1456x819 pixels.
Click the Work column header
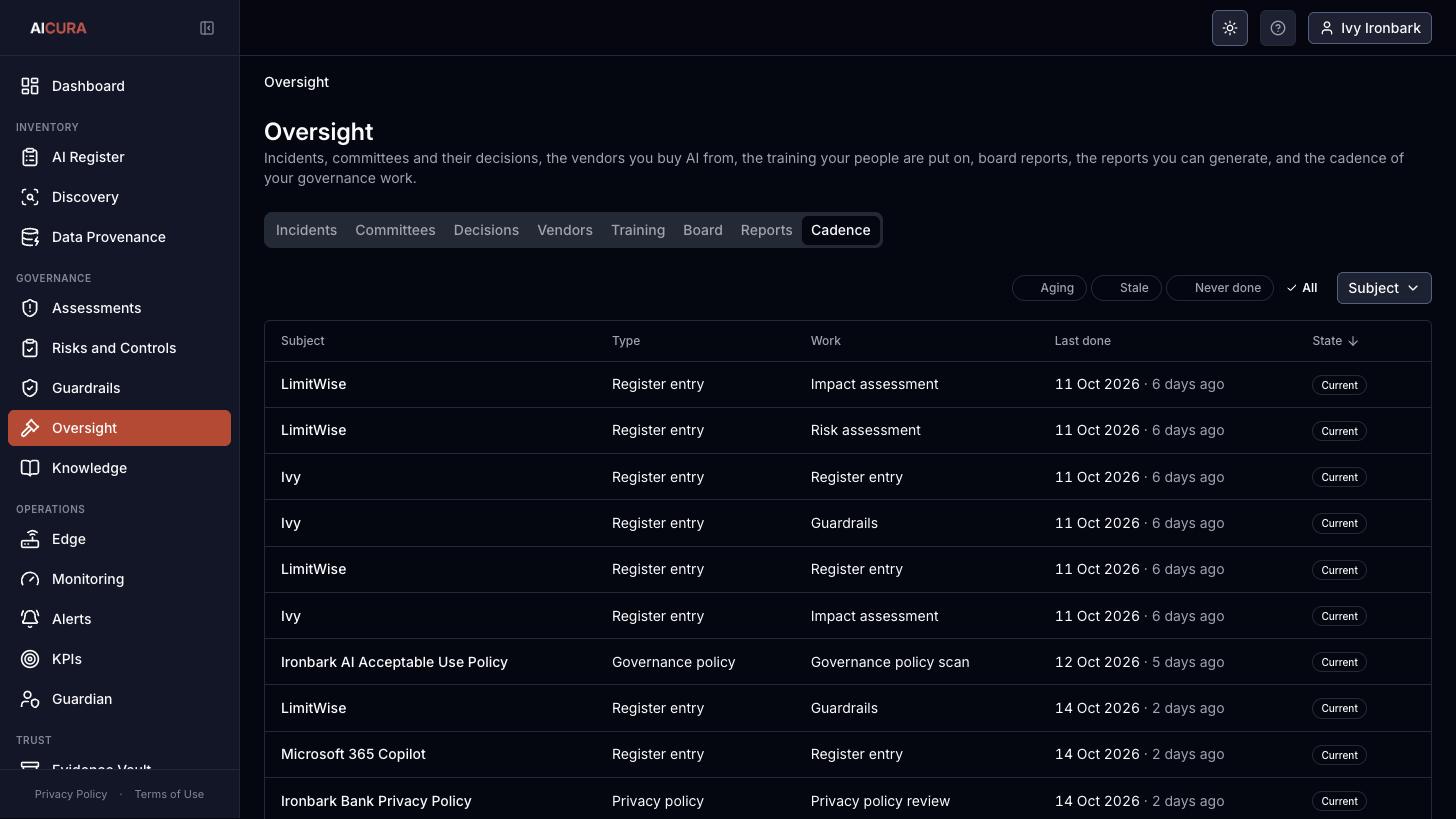click(x=825, y=341)
